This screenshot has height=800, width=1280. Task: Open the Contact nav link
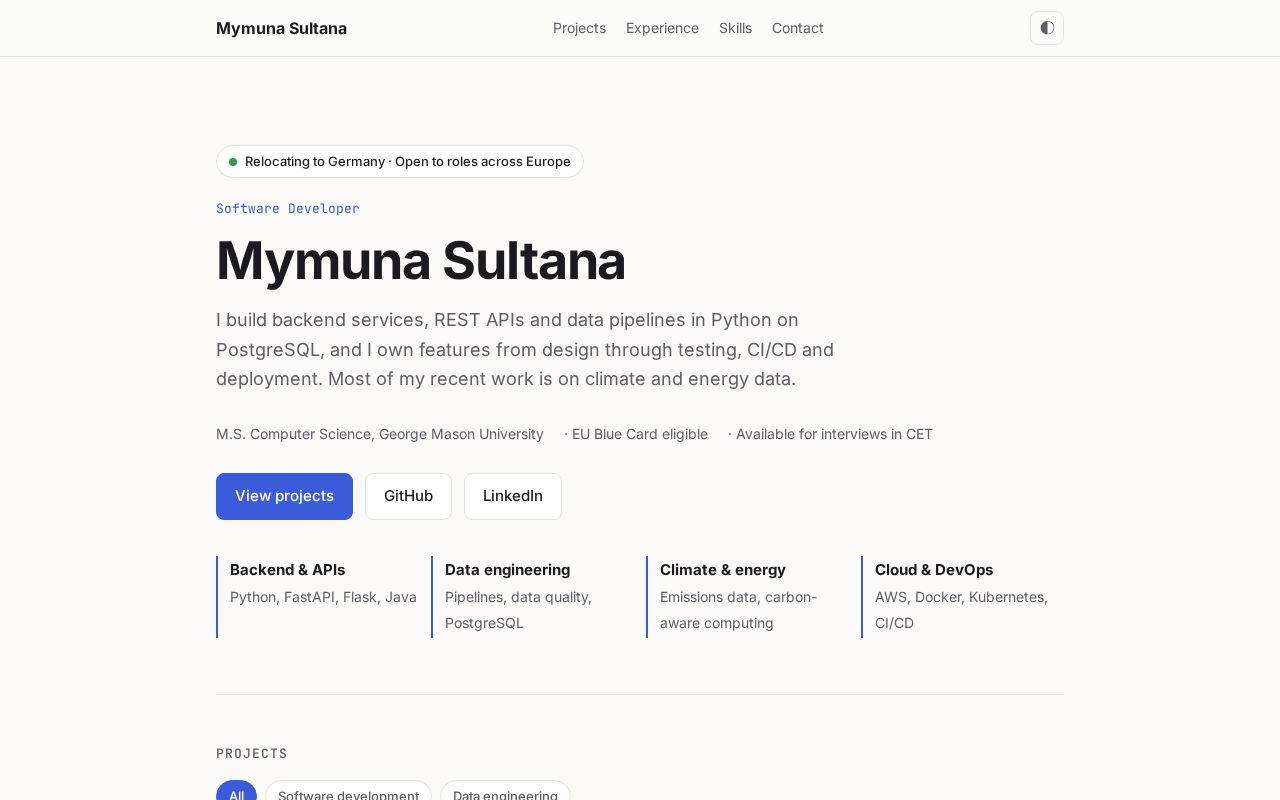pyautogui.click(x=798, y=28)
